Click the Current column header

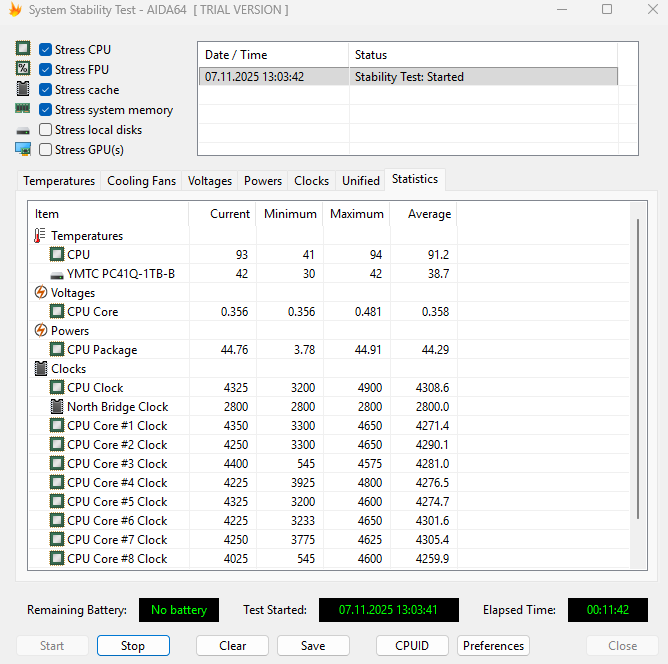coord(222,214)
